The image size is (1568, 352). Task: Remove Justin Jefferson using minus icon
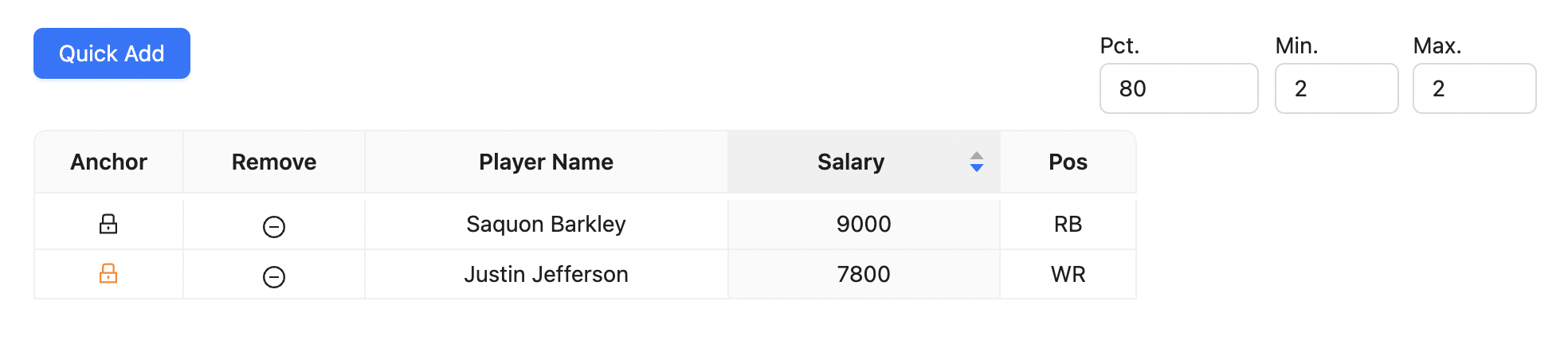coord(274,277)
